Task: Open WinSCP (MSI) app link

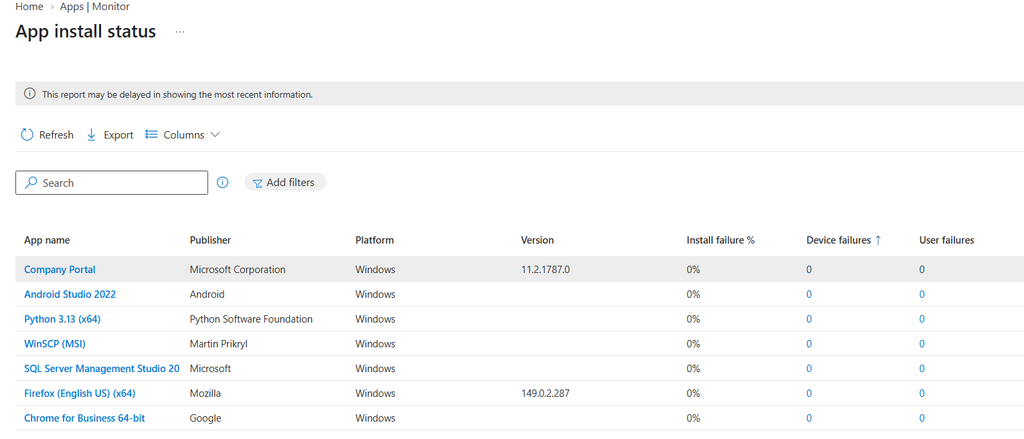Action: point(55,344)
